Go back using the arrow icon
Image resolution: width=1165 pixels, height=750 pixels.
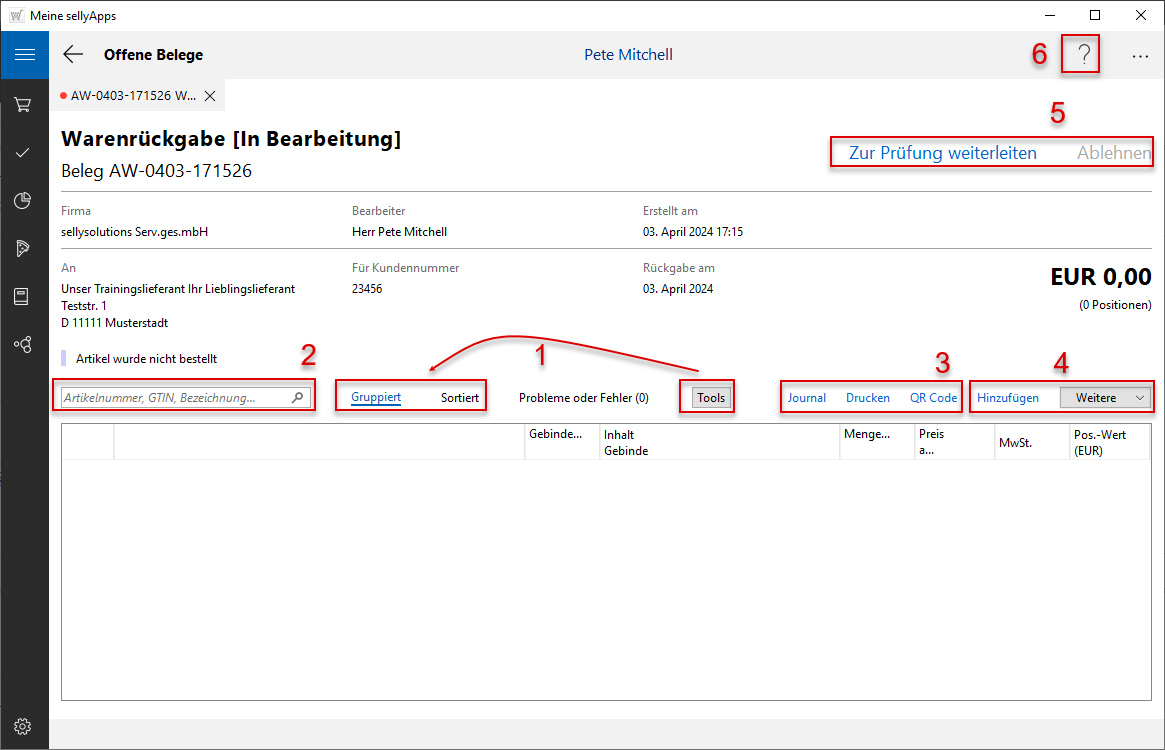73,55
